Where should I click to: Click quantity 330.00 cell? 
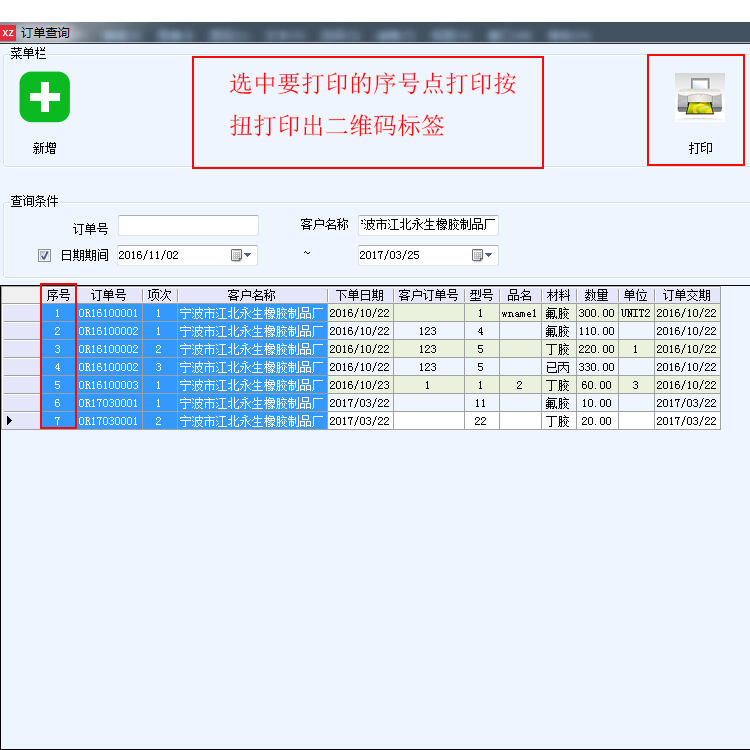click(597, 367)
